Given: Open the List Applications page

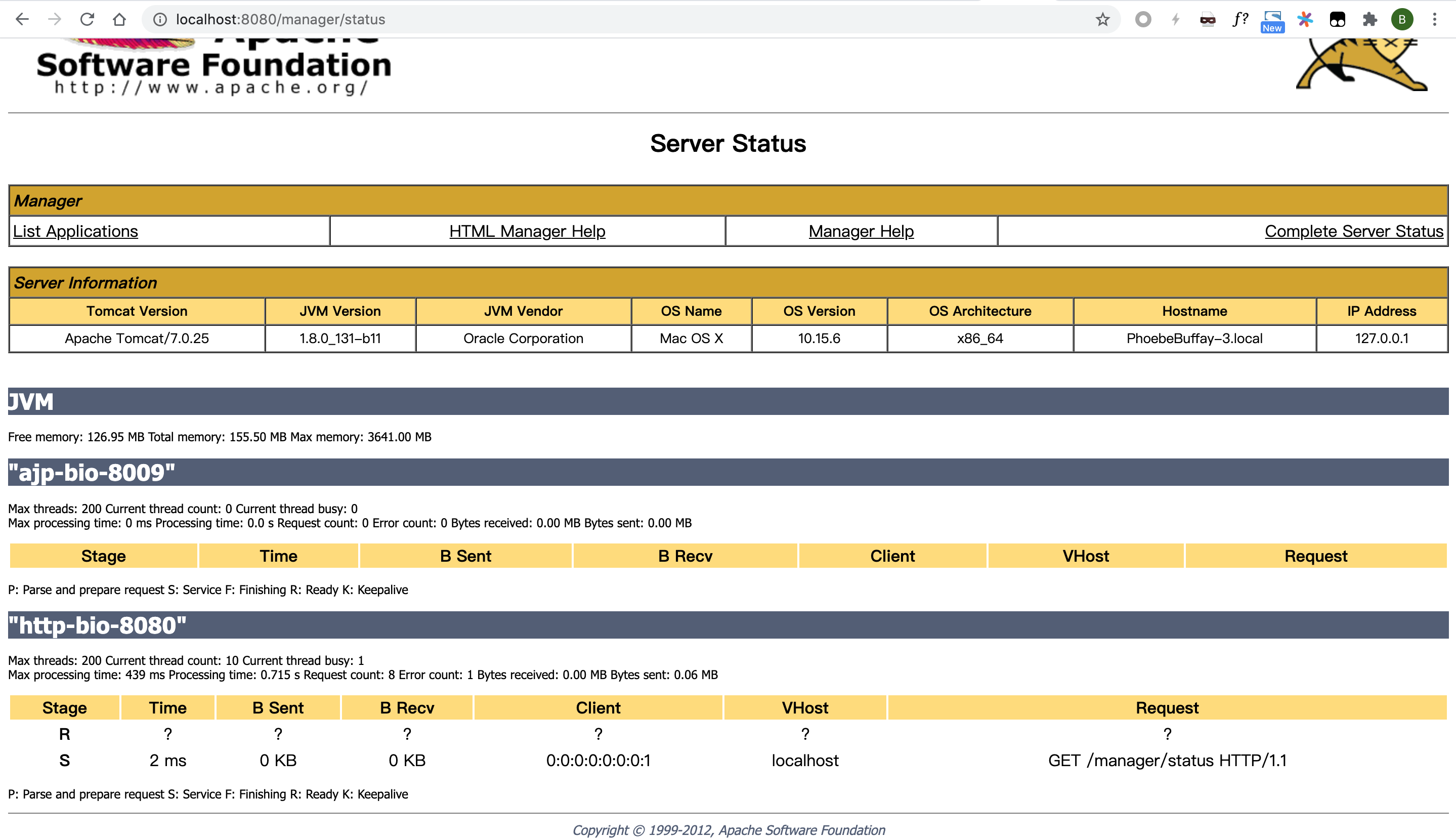Looking at the screenshot, I should click(76, 231).
